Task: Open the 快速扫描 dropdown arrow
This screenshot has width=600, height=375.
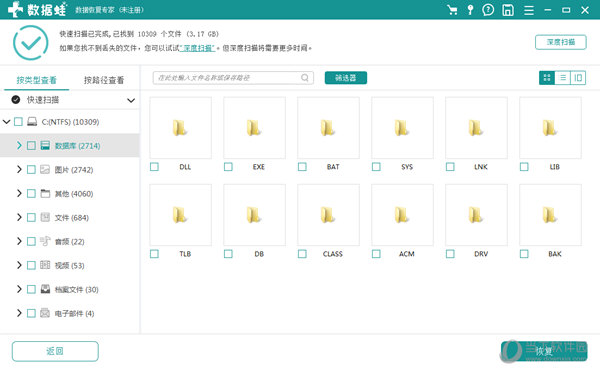Action: [131, 100]
